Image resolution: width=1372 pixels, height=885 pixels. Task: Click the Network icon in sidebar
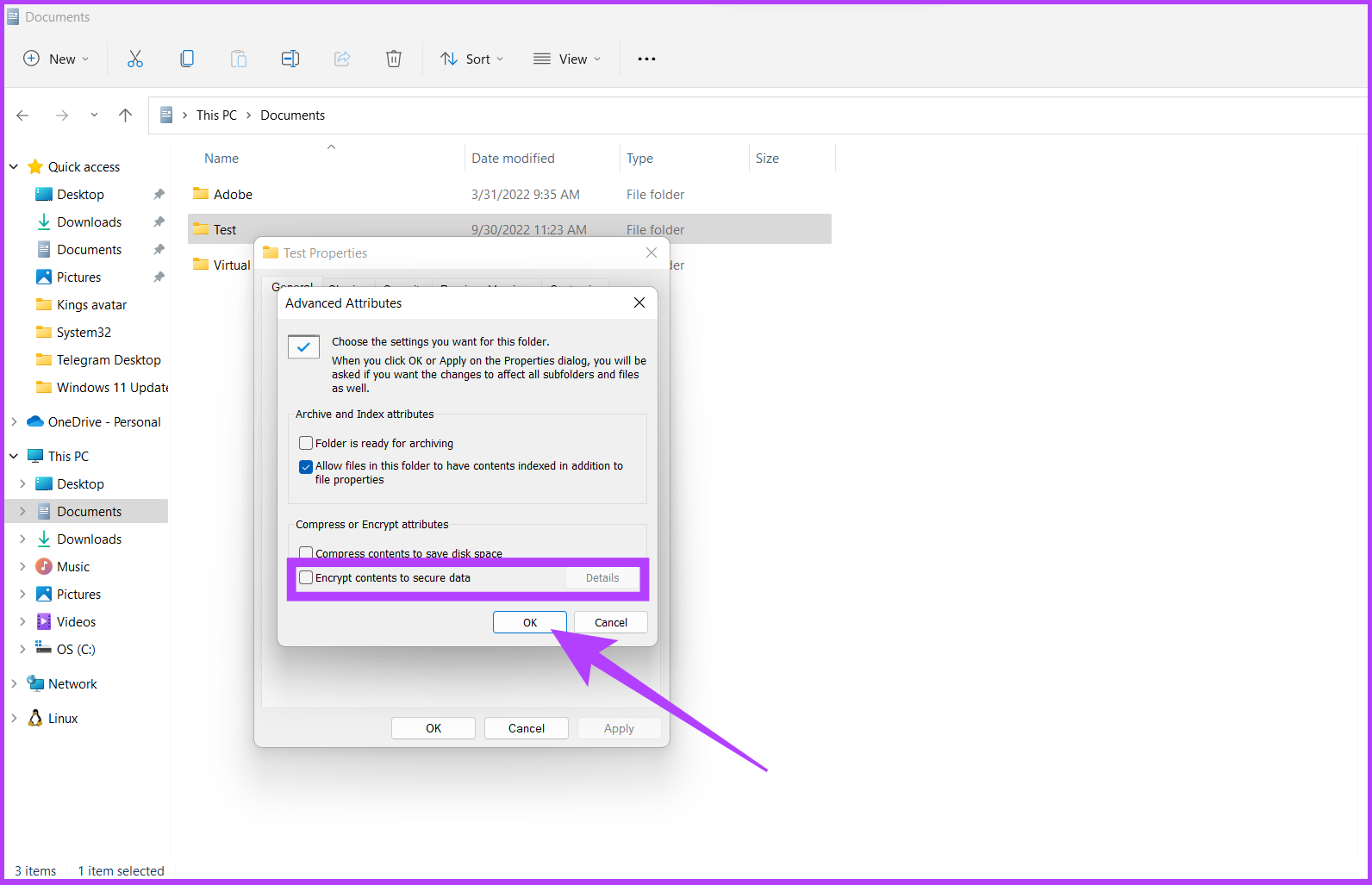(35, 684)
